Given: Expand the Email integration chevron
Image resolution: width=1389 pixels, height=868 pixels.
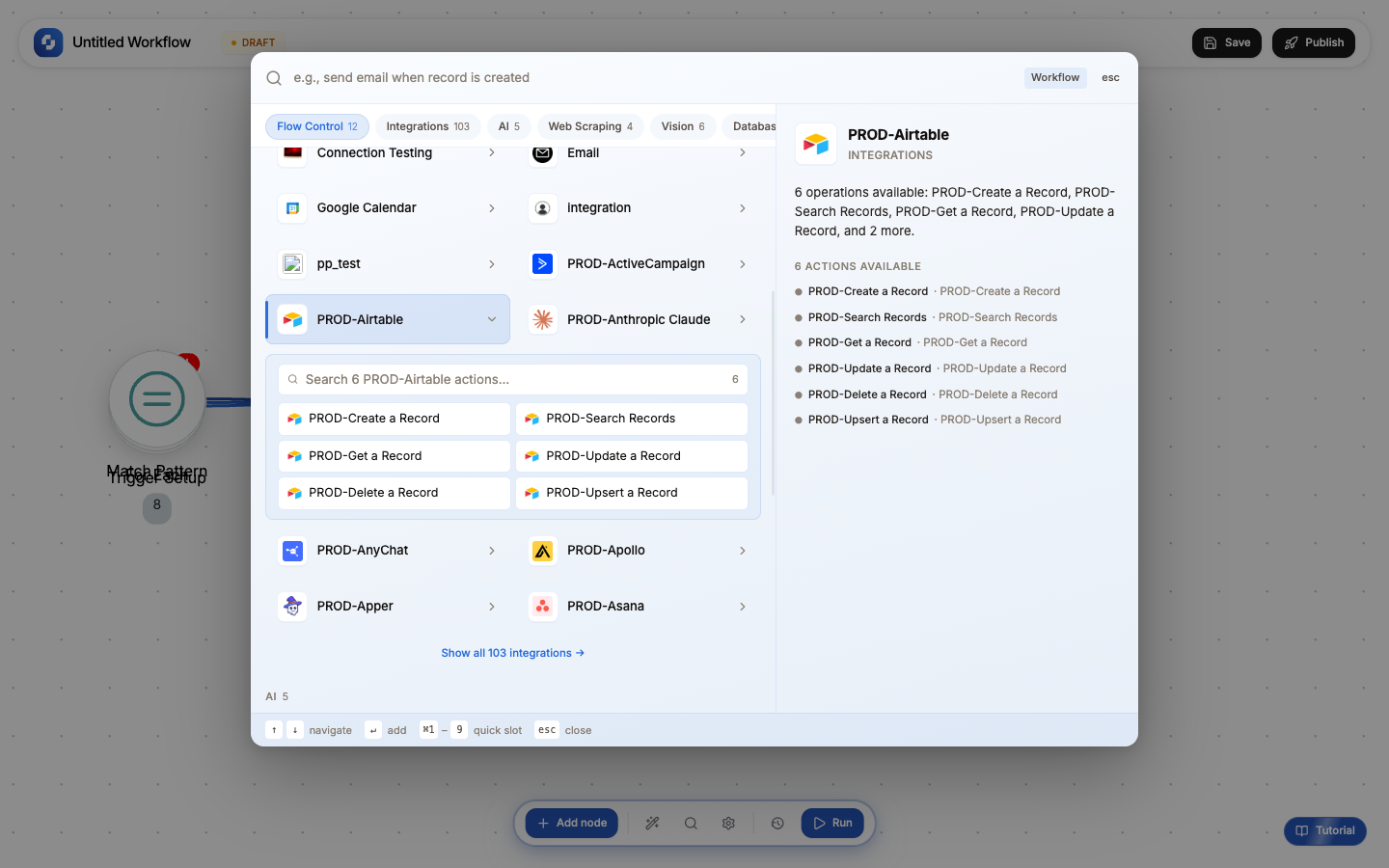Looking at the screenshot, I should 743,152.
